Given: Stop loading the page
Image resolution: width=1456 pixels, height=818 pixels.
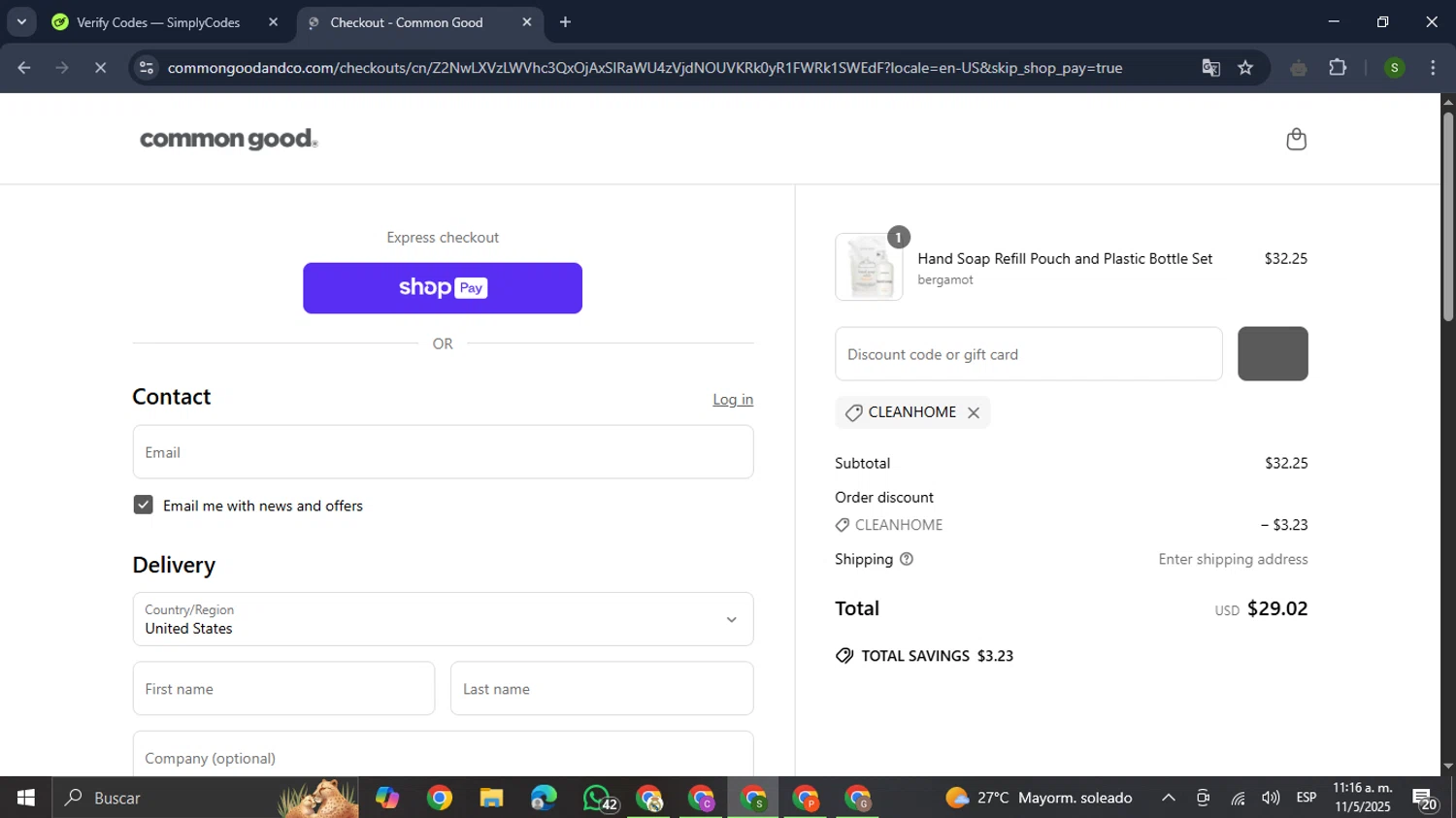Looking at the screenshot, I should click(100, 68).
